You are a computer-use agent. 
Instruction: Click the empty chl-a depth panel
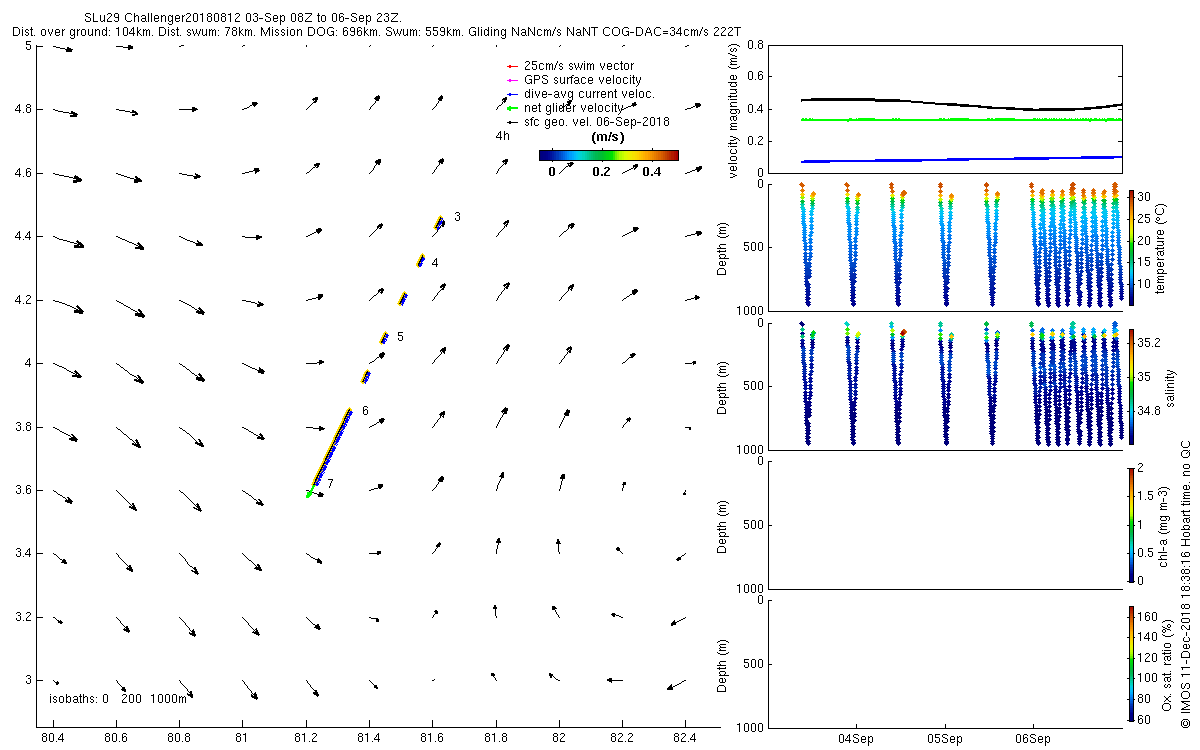pyautogui.click(x=944, y=525)
